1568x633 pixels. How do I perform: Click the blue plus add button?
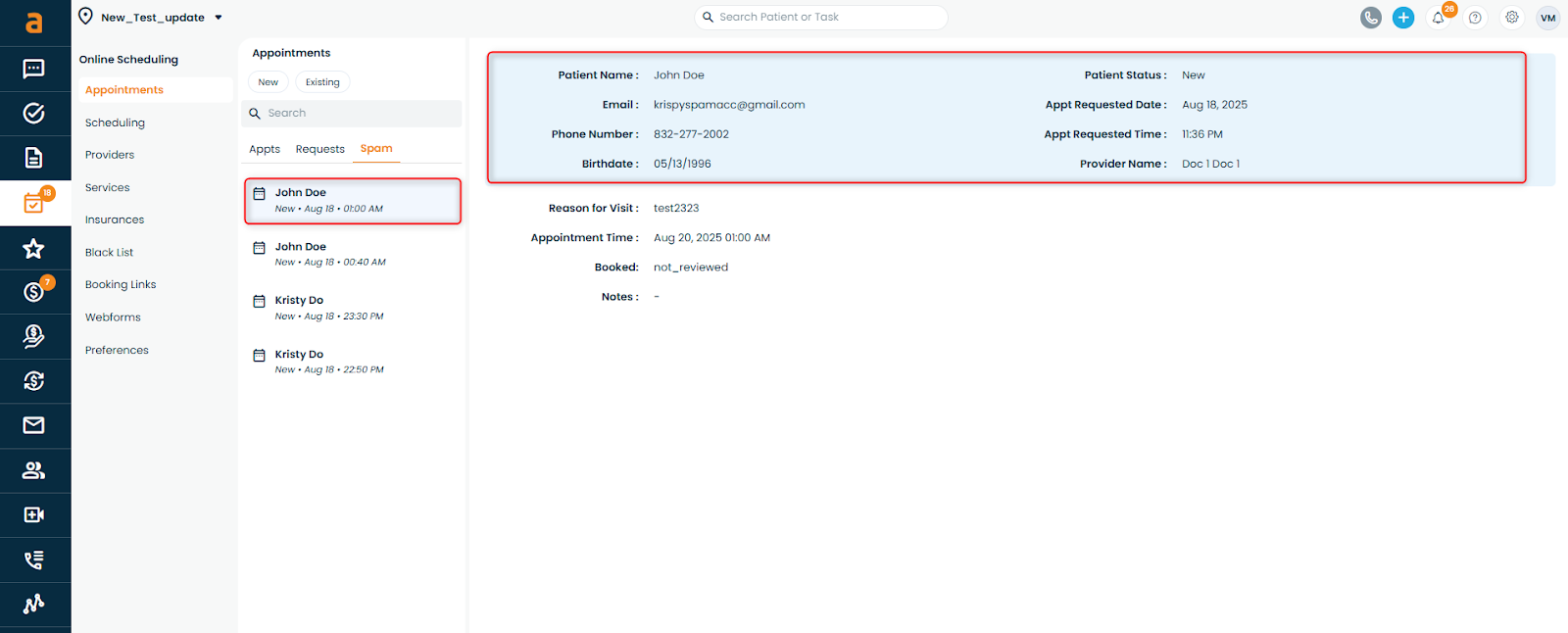click(x=1403, y=18)
